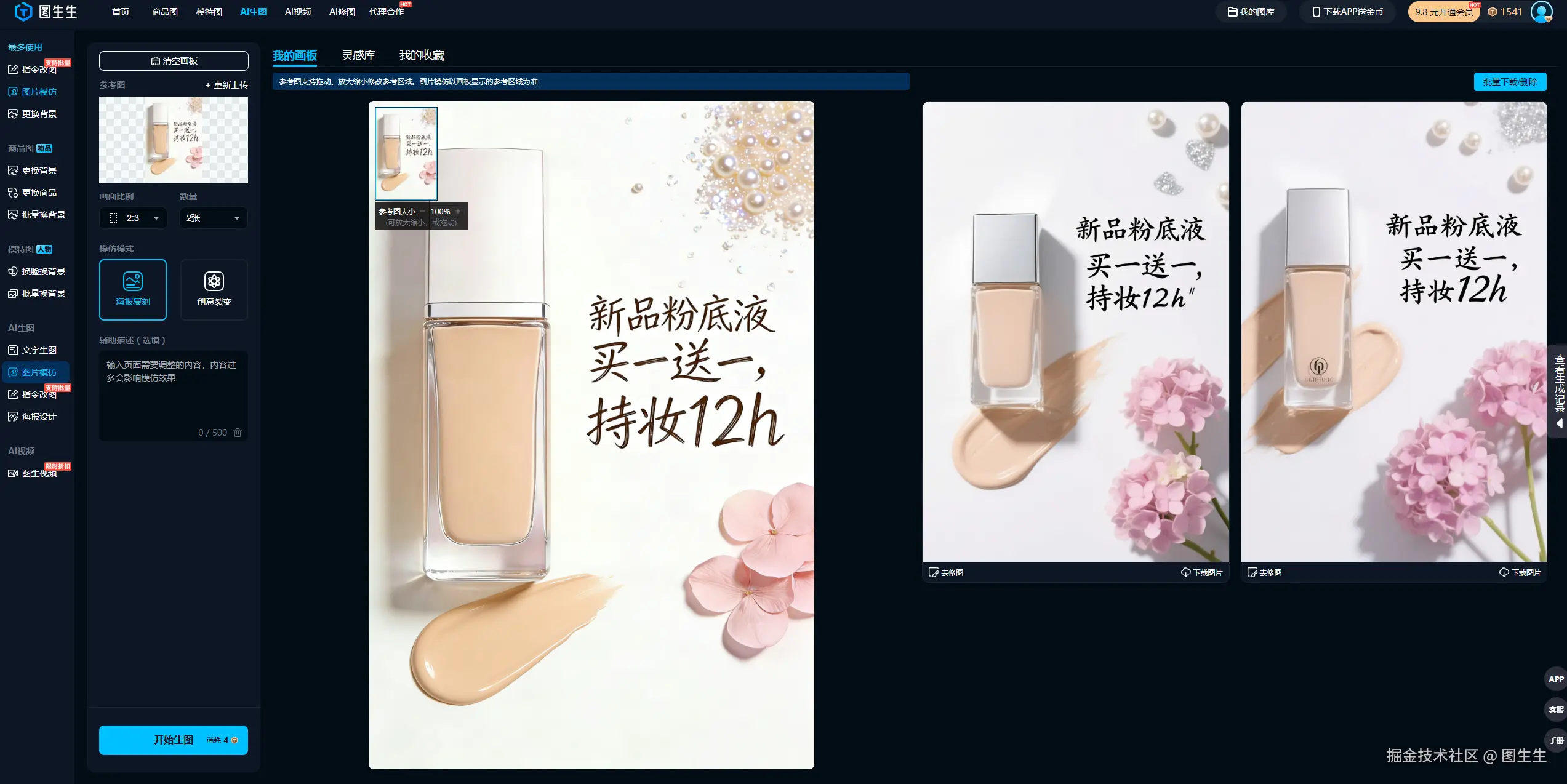This screenshot has height=784, width=1567.
Task: Switch to the 灵感库 tab
Action: 358,55
